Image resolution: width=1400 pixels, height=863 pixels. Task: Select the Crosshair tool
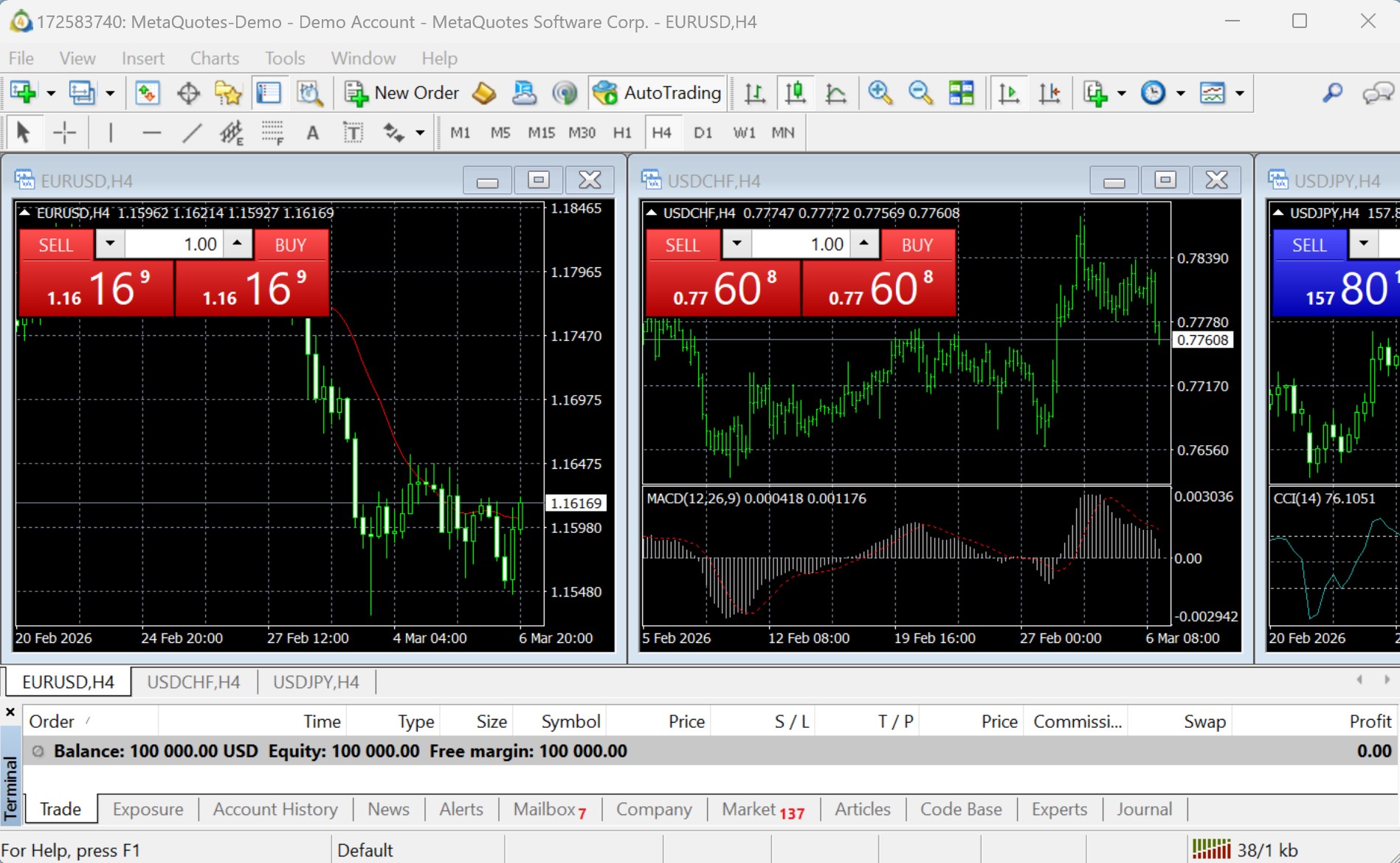(x=65, y=132)
